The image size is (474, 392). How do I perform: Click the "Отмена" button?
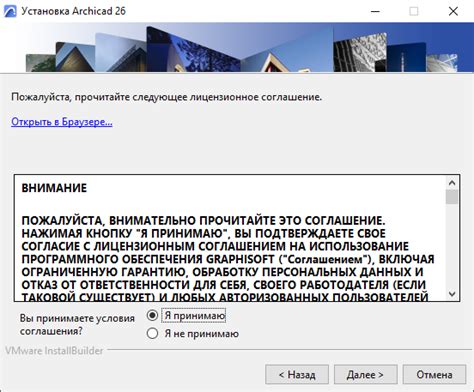point(434,375)
